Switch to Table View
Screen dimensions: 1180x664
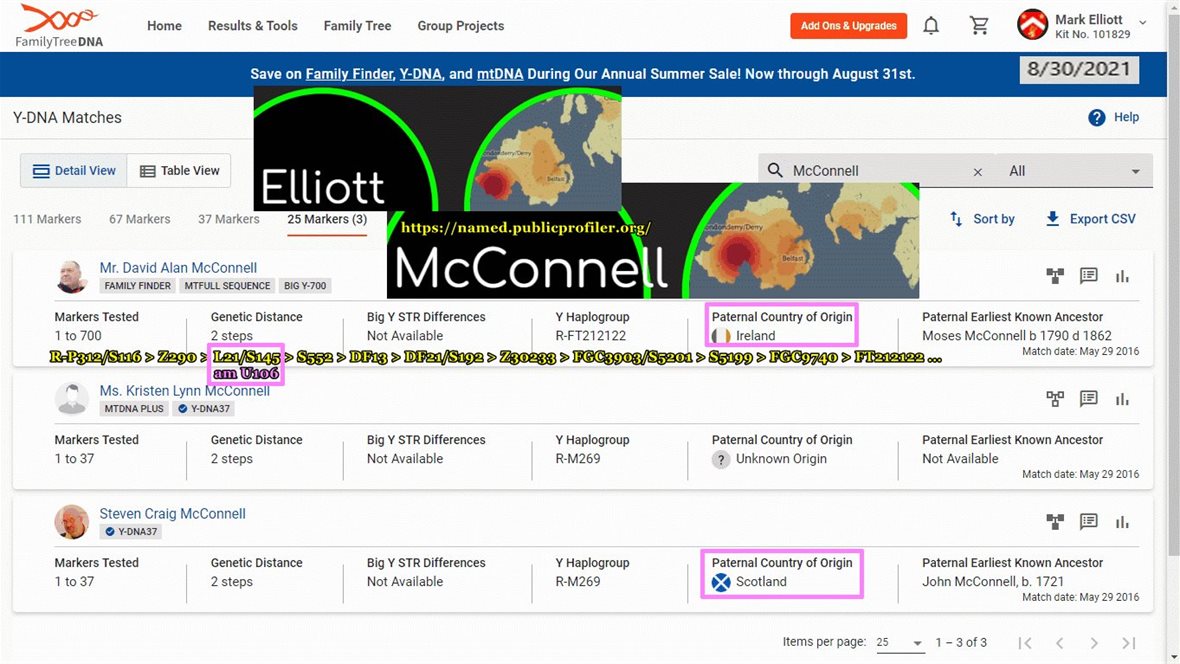[x=178, y=171]
